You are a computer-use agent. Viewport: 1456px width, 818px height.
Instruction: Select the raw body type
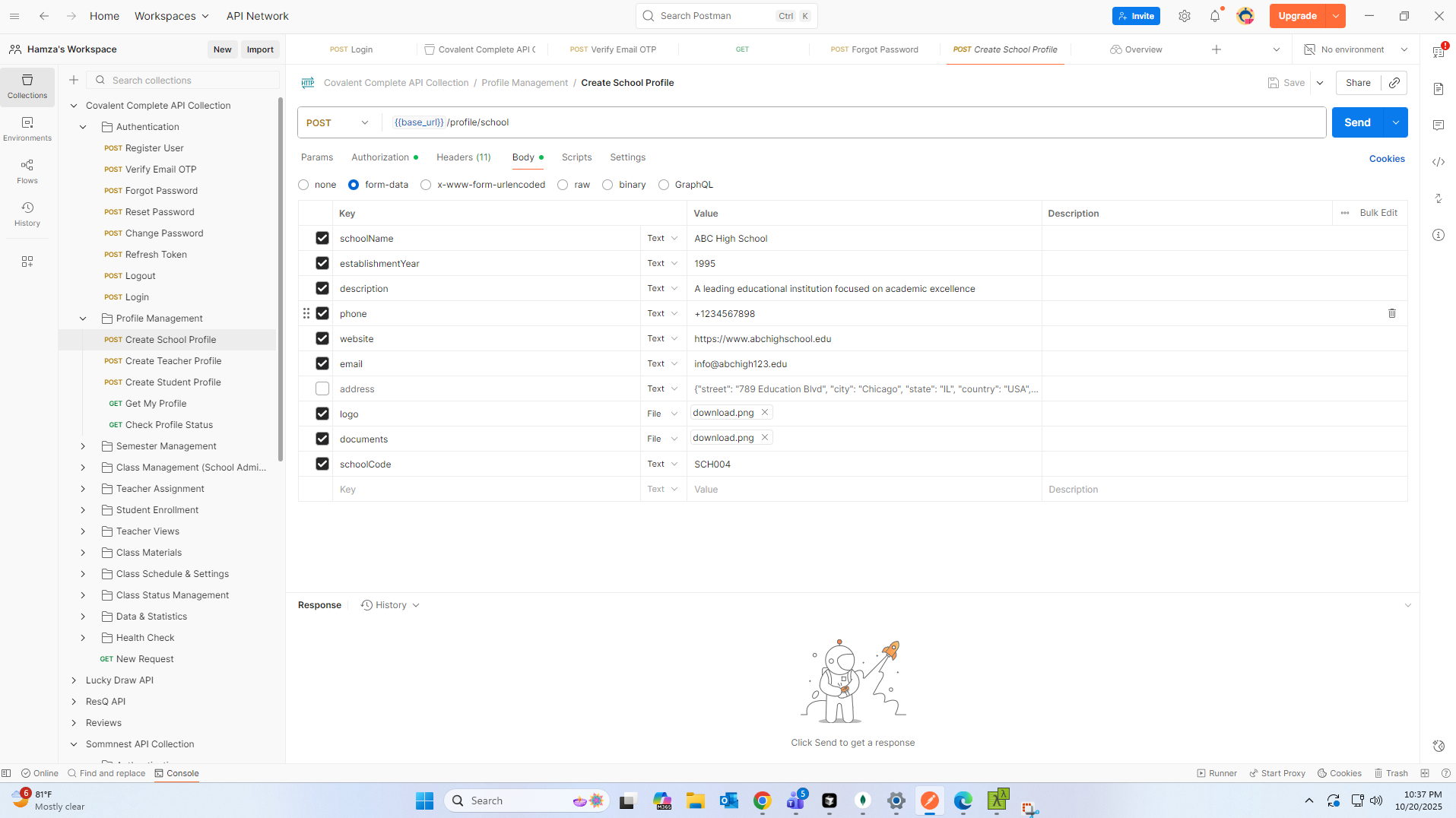(x=563, y=185)
